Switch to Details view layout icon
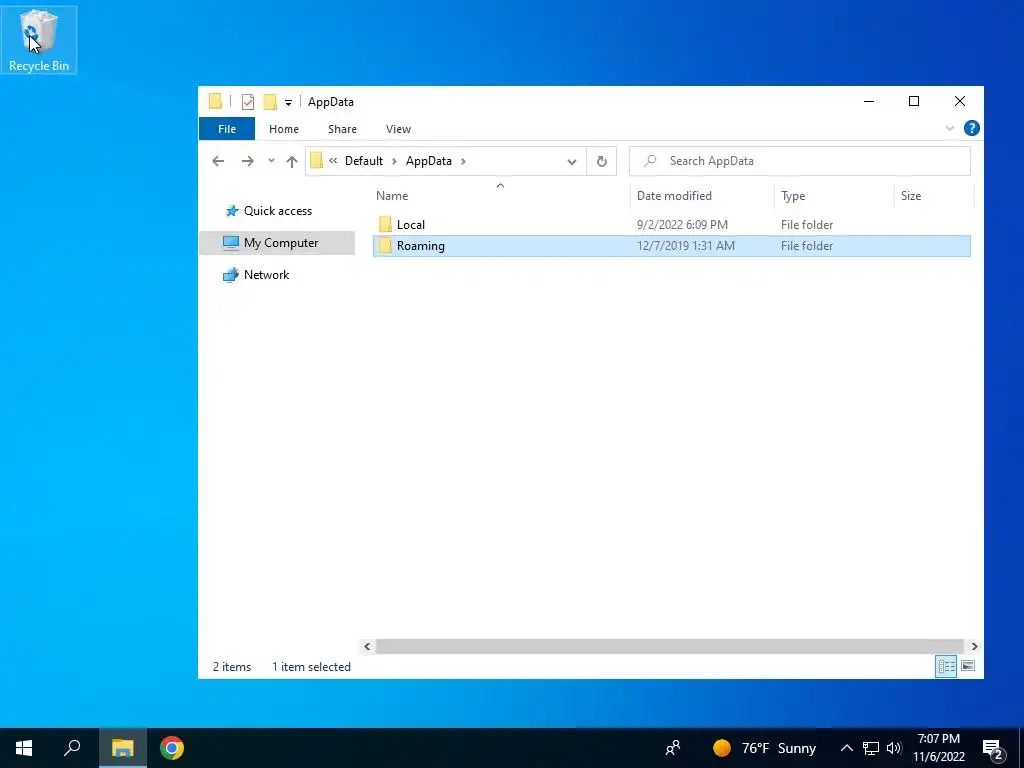This screenshot has height=768, width=1024. (946, 666)
